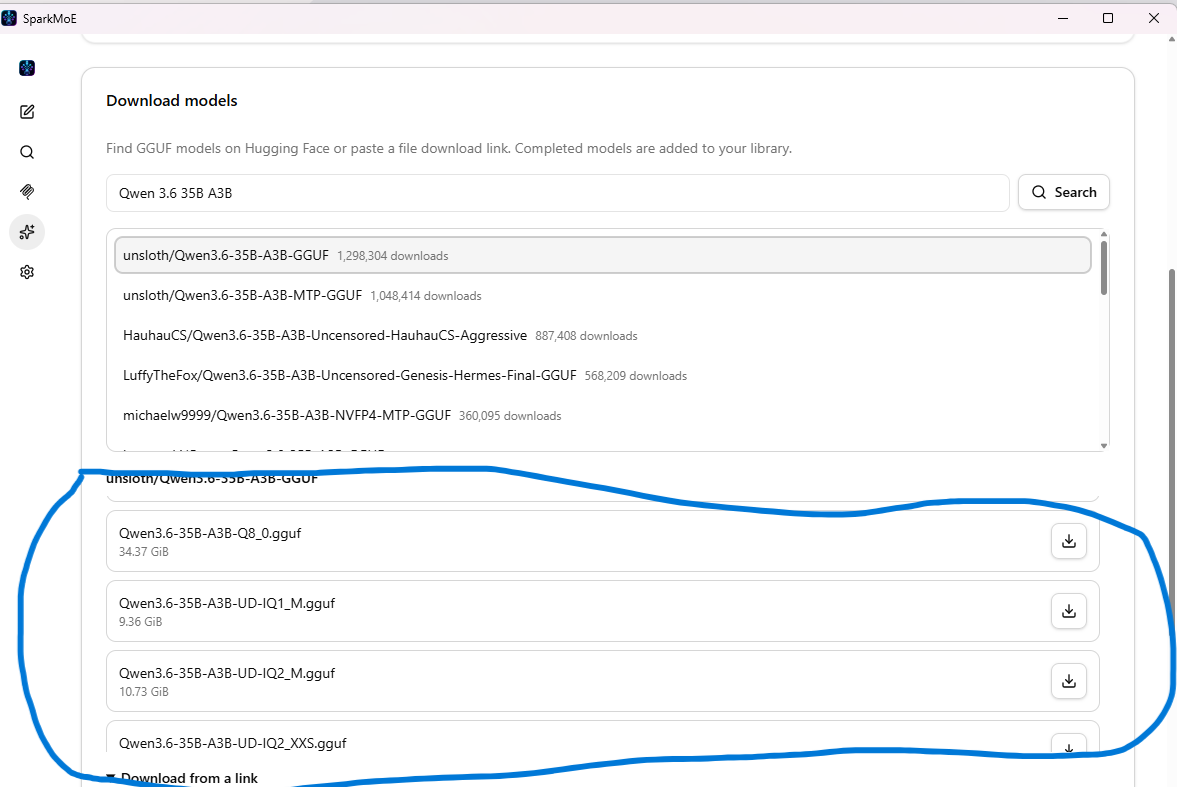
Task: Click the Qwen3.6-35B-A3B-UD-IQ2_XXS.gguf file name
Action: [233, 743]
